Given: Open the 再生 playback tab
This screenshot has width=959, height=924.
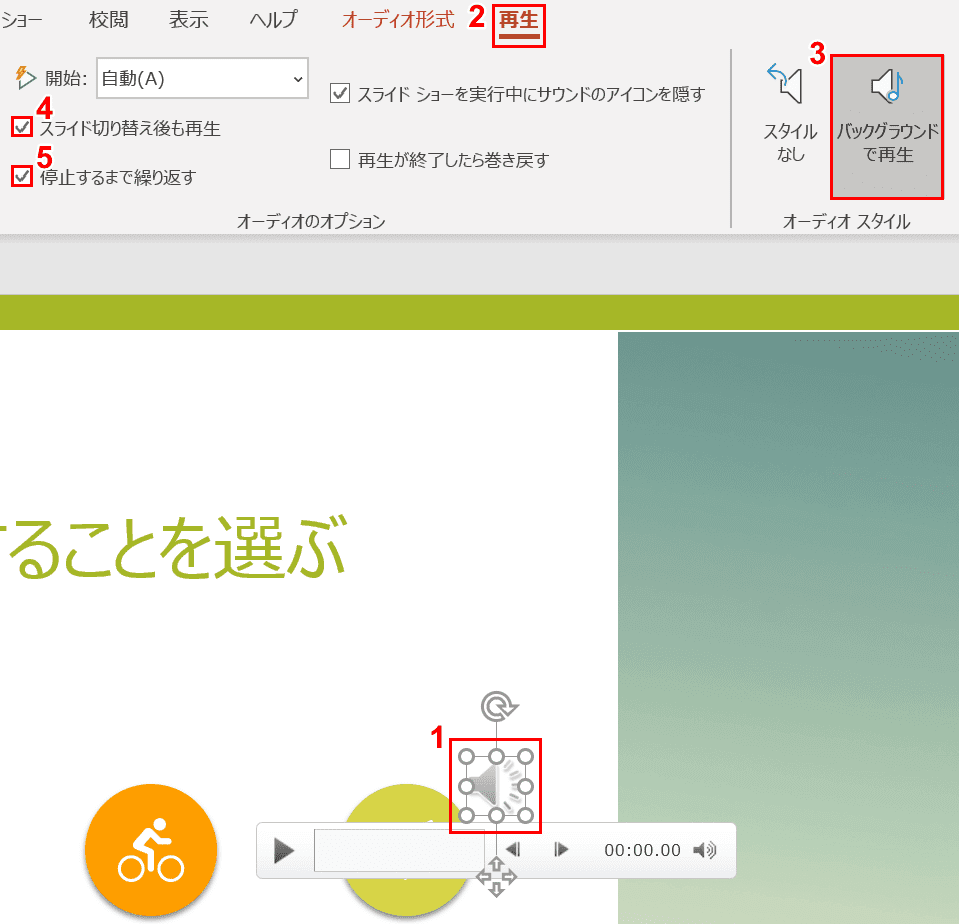Looking at the screenshot, I should click(x=519, y=20).
